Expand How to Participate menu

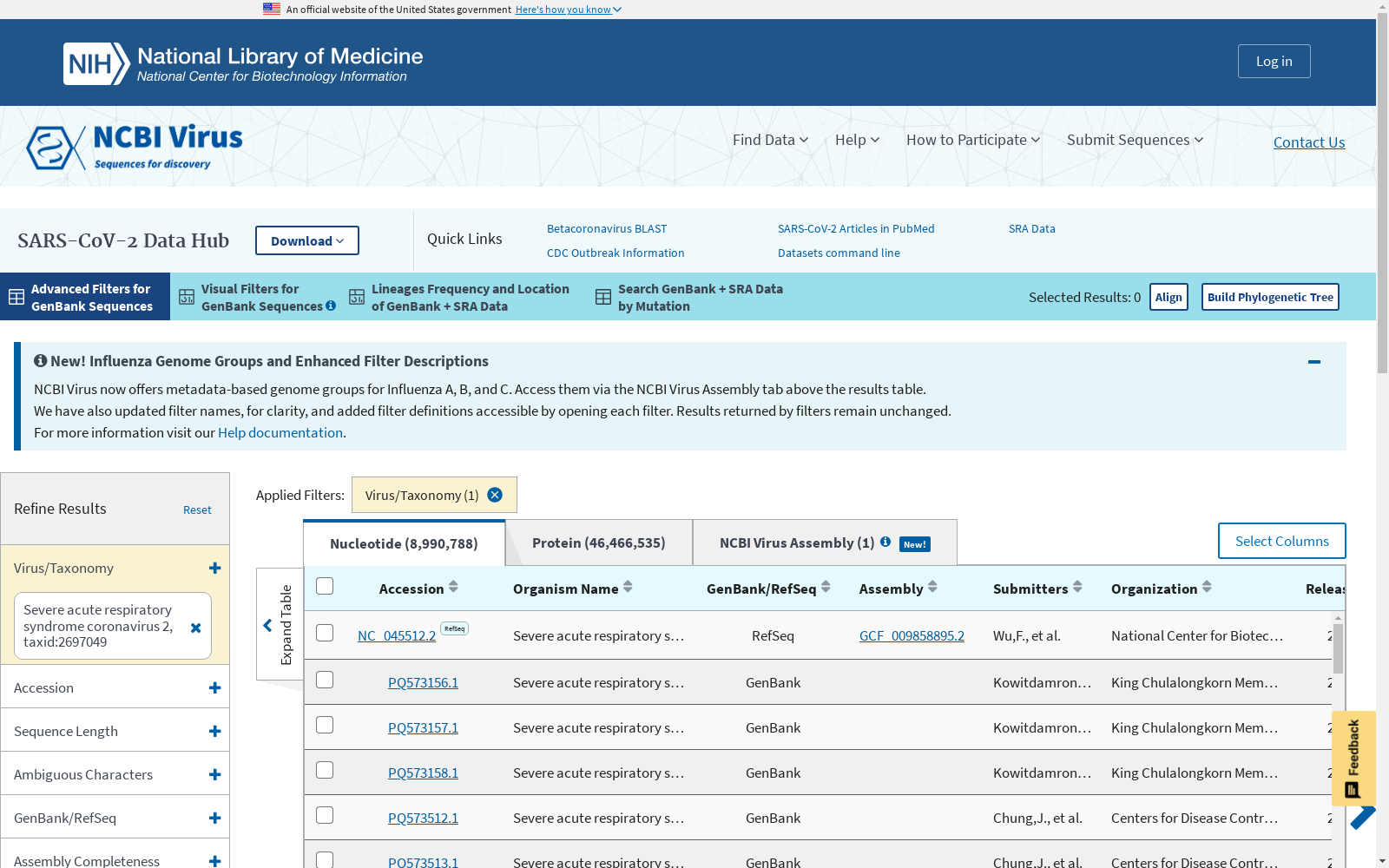pyautogui.click(x=972, y=140)
